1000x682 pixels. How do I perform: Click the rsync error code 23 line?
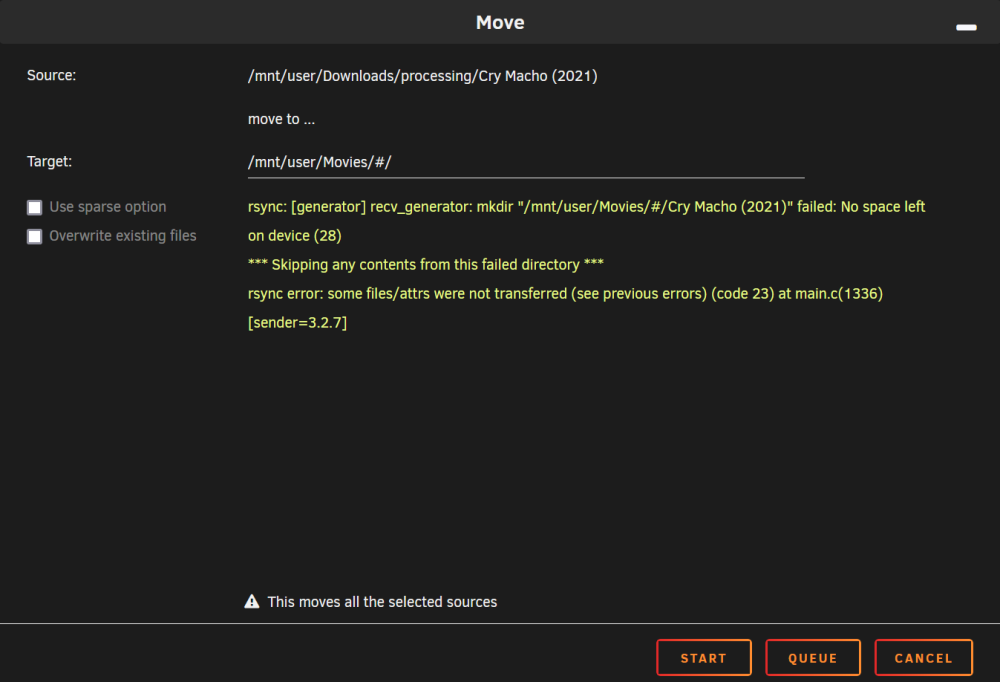(x=565, y=293)
